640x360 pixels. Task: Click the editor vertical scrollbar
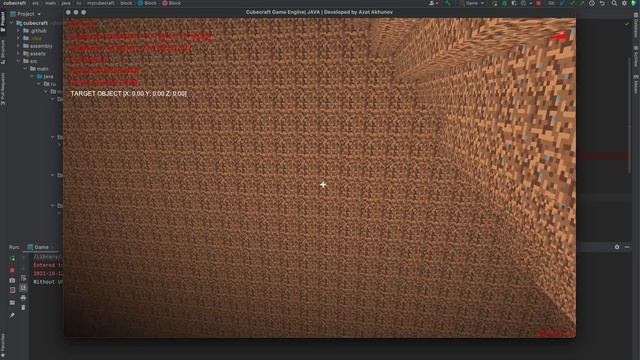tap(629, 116)
